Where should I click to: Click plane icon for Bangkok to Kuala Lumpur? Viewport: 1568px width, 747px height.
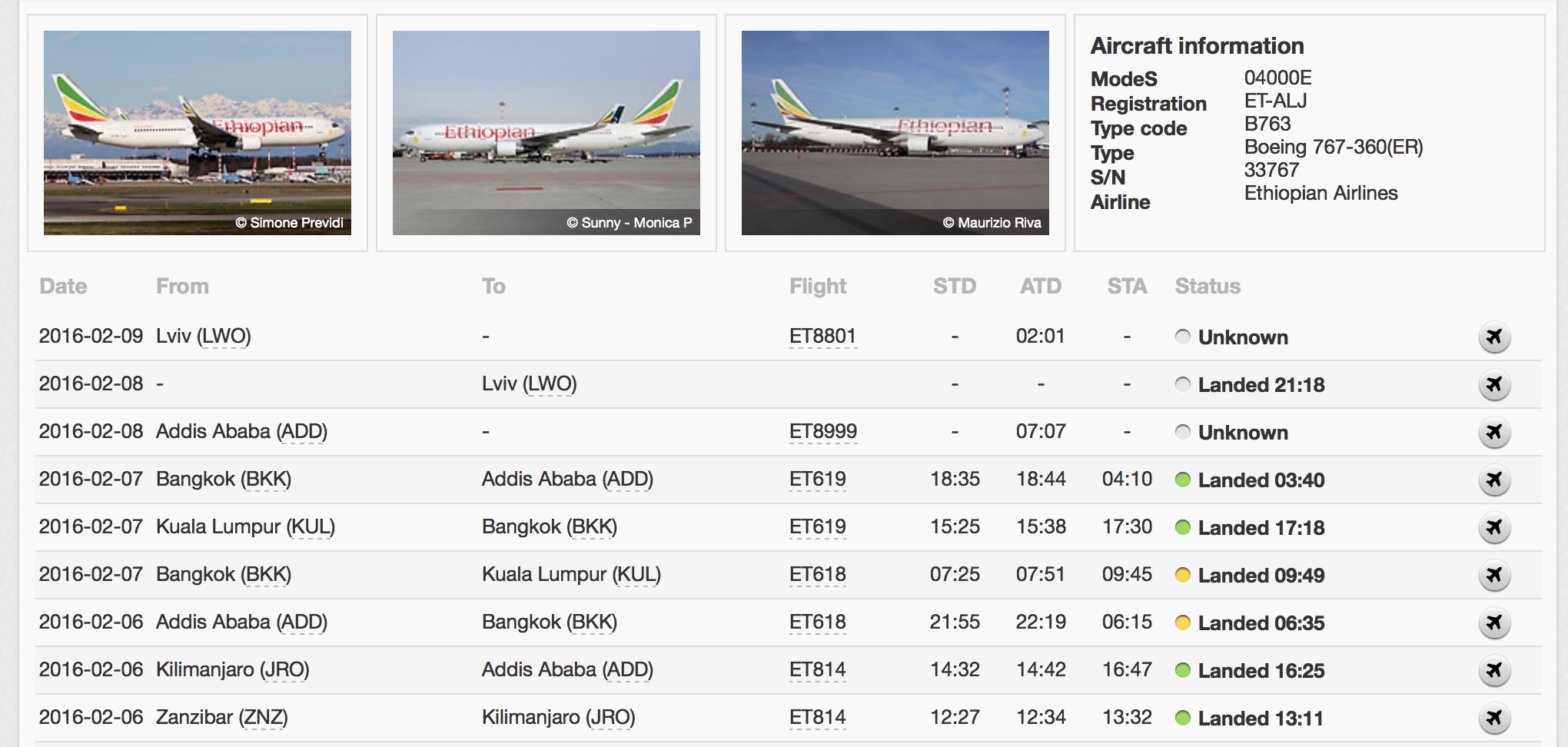pos(1493,575)
